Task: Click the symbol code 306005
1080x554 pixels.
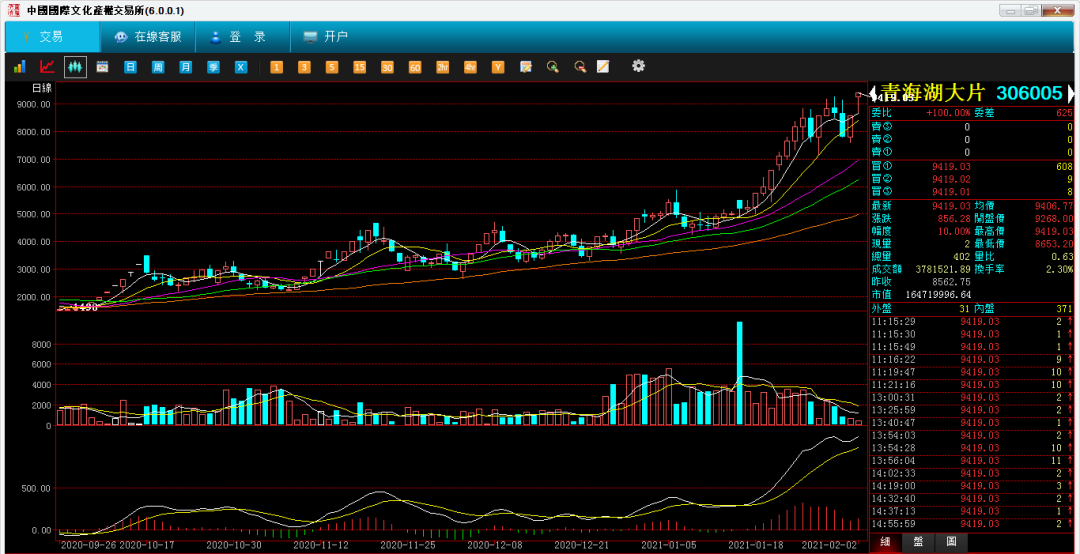Action: pos(1029,93)
